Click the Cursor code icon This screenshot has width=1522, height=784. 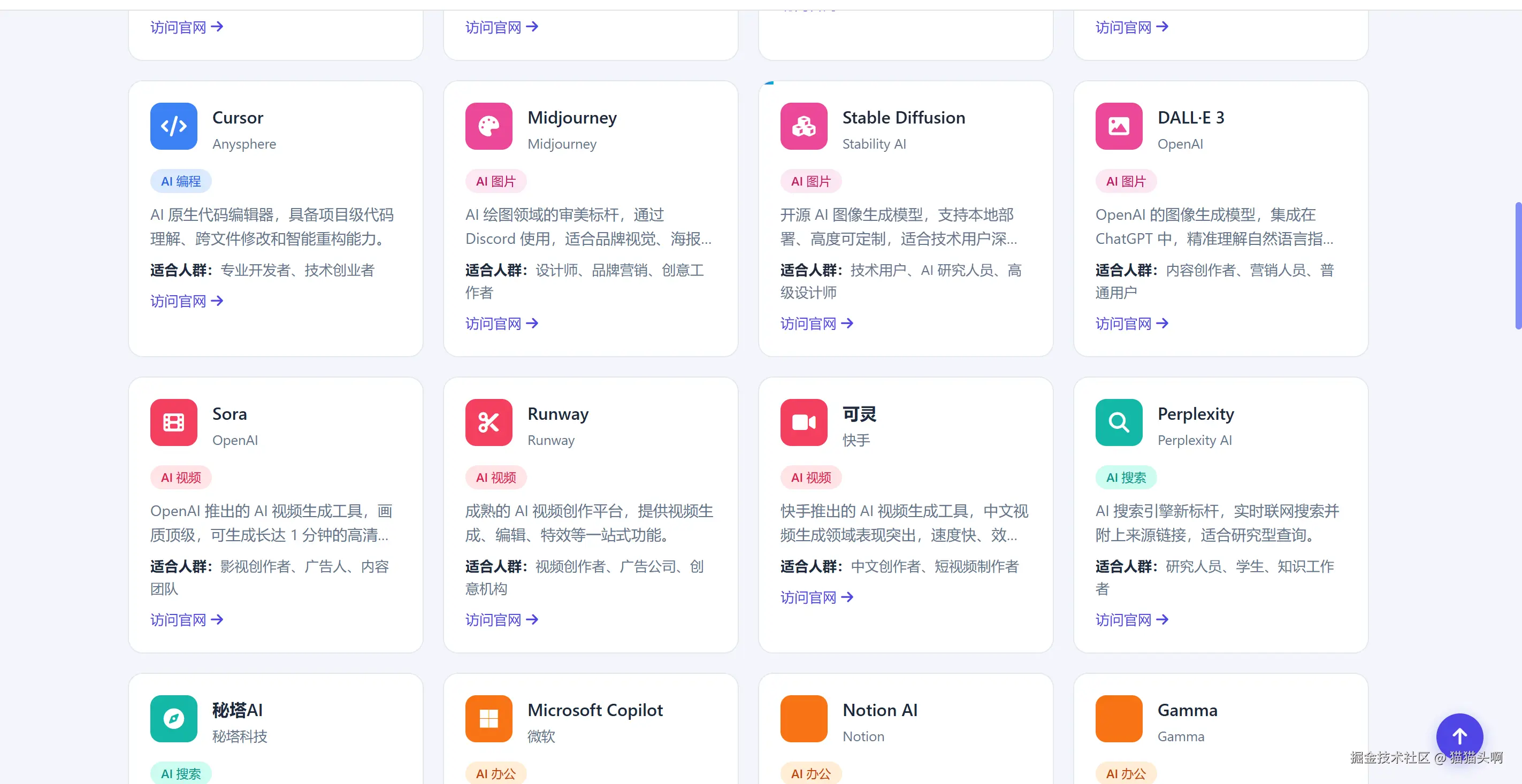(x=174, y=126)
